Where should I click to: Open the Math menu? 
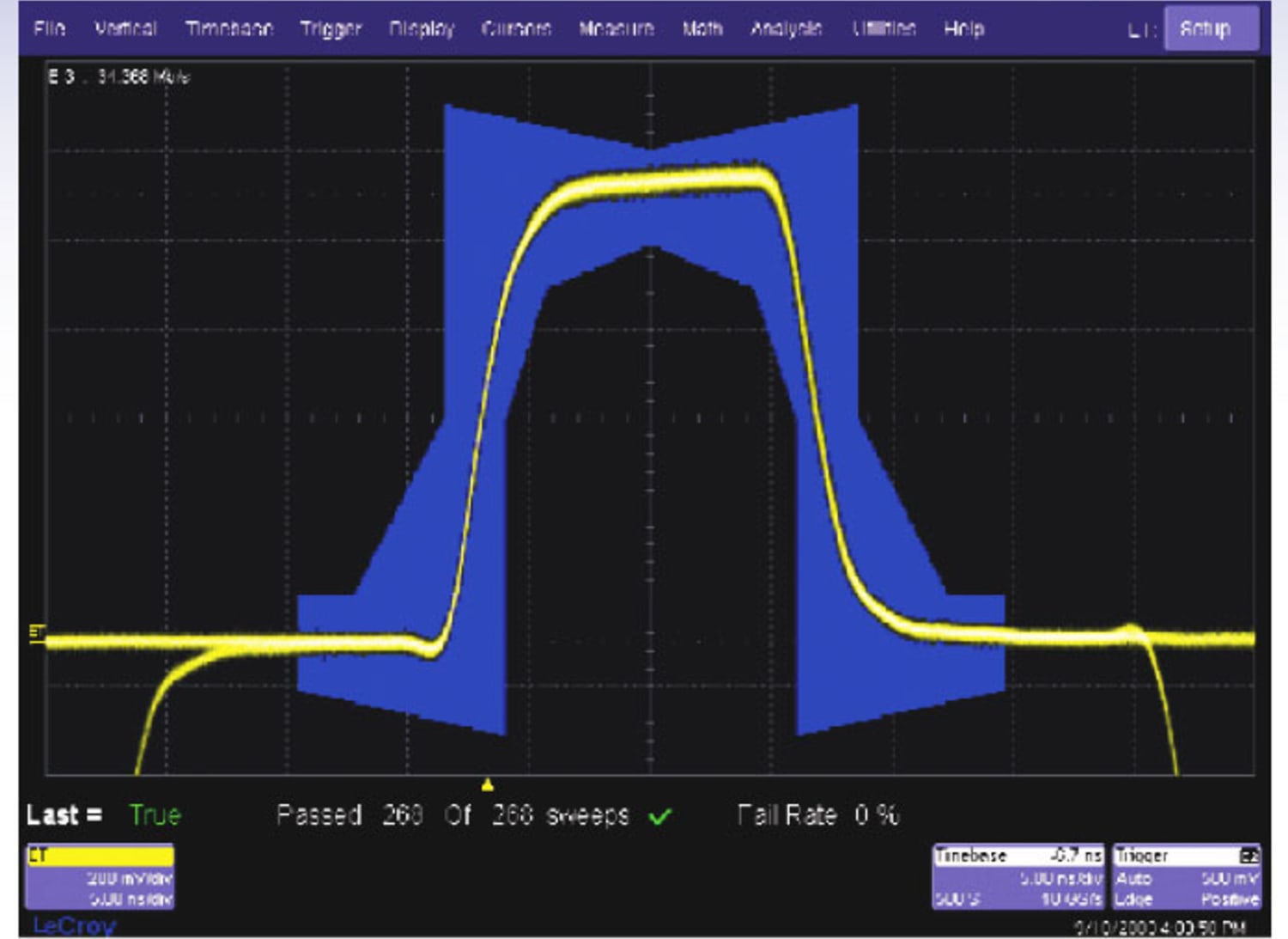[702, 28]
